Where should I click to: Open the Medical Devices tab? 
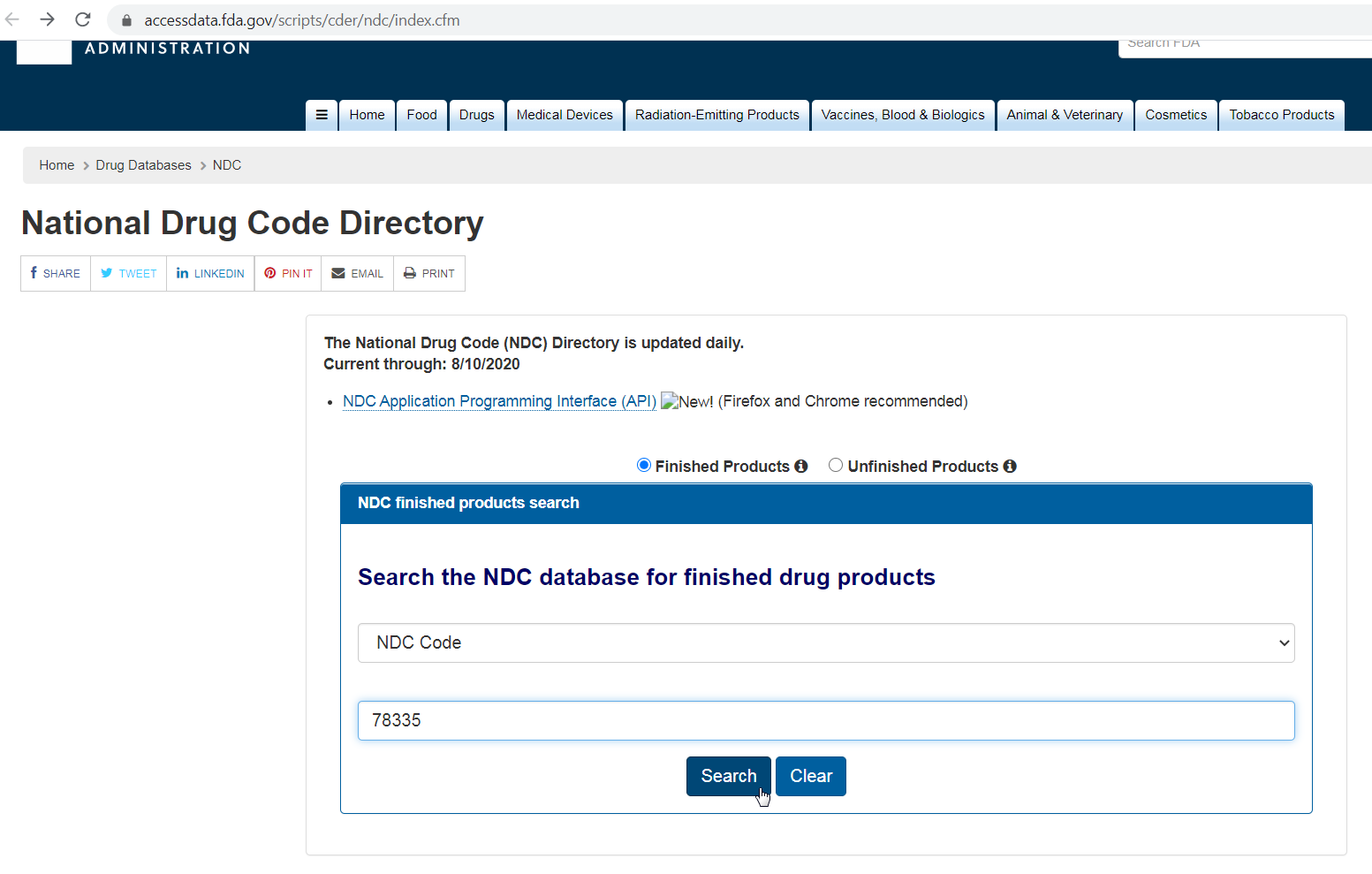pos(565,115)
